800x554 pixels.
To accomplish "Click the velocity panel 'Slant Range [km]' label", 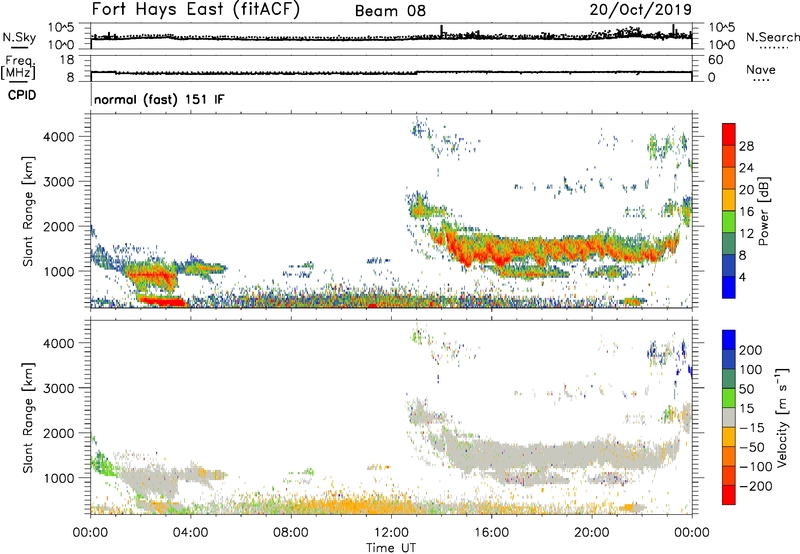I will tap(28, 417).
